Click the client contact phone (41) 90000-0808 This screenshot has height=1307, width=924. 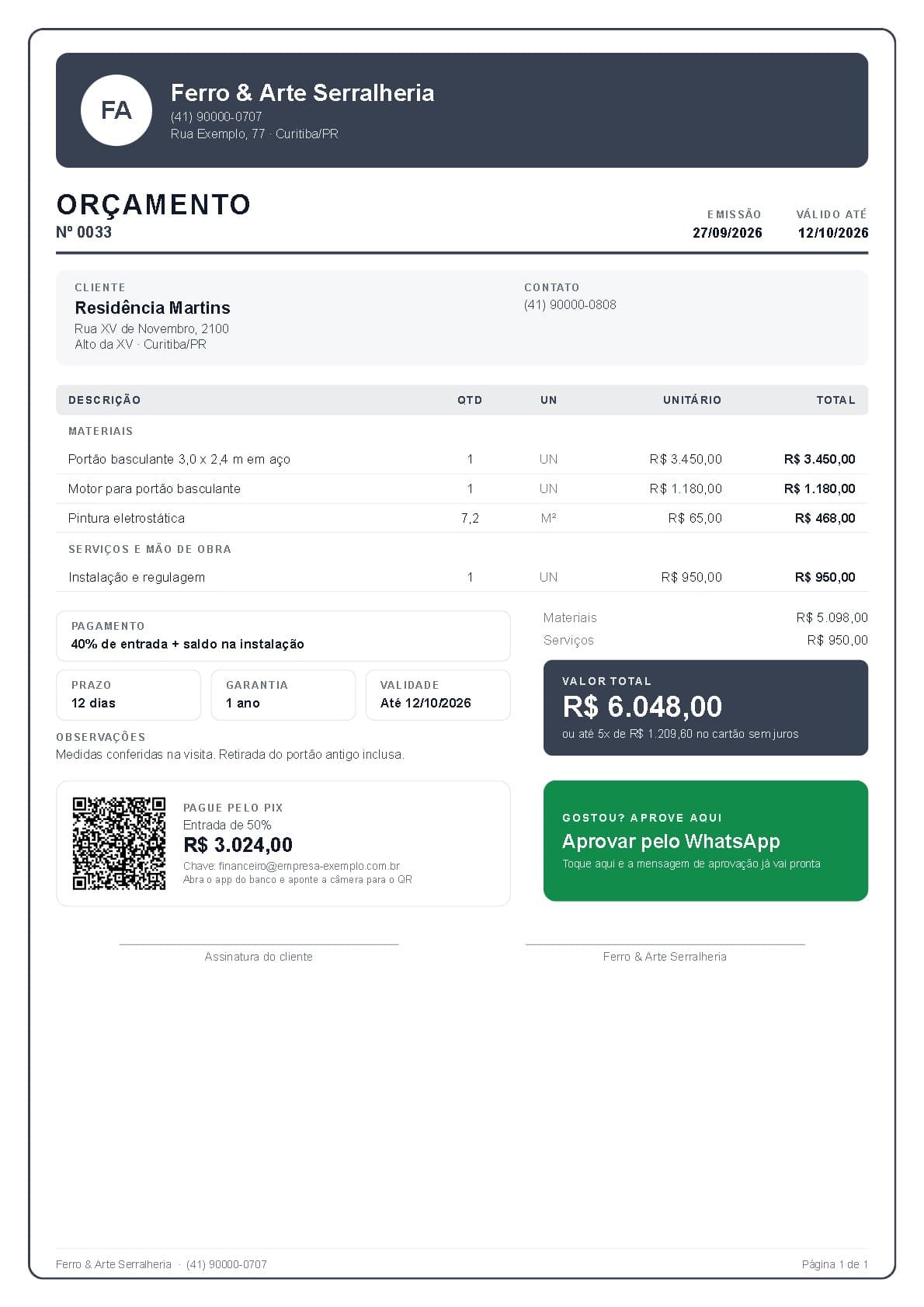pyautogui.click(x=570, y=304)
